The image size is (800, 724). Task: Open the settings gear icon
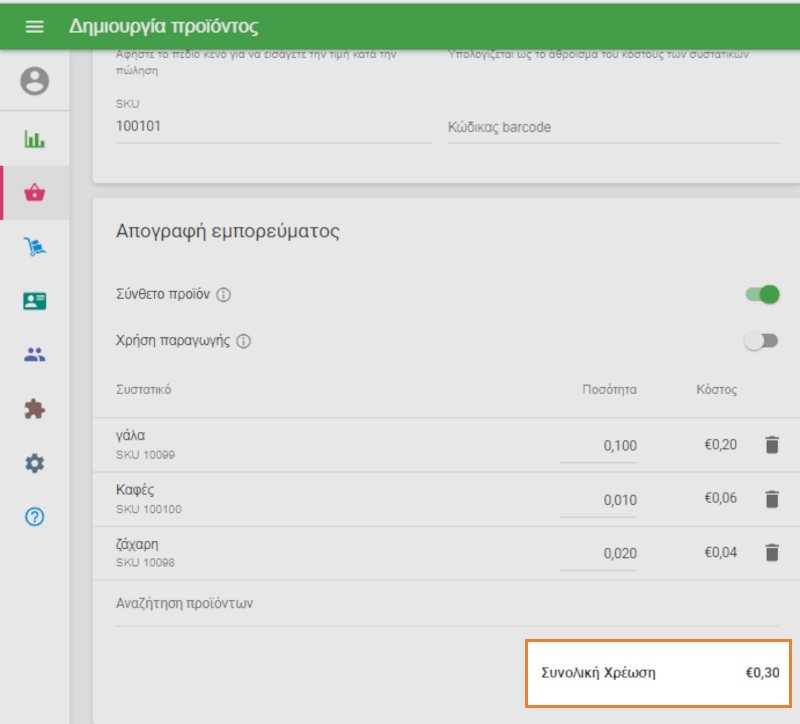coord(35,463)
